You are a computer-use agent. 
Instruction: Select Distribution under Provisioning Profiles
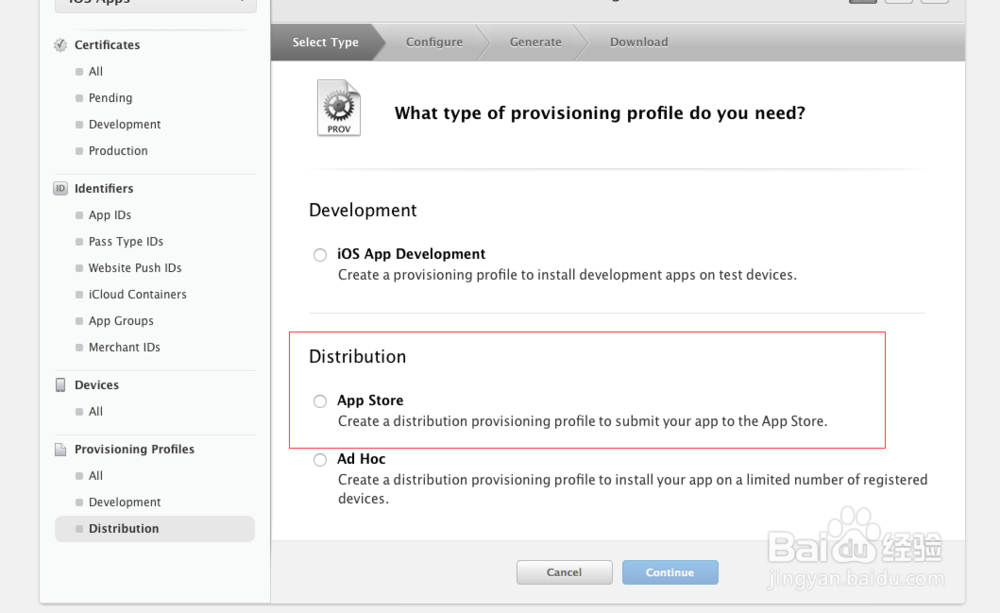coord(124,529)
